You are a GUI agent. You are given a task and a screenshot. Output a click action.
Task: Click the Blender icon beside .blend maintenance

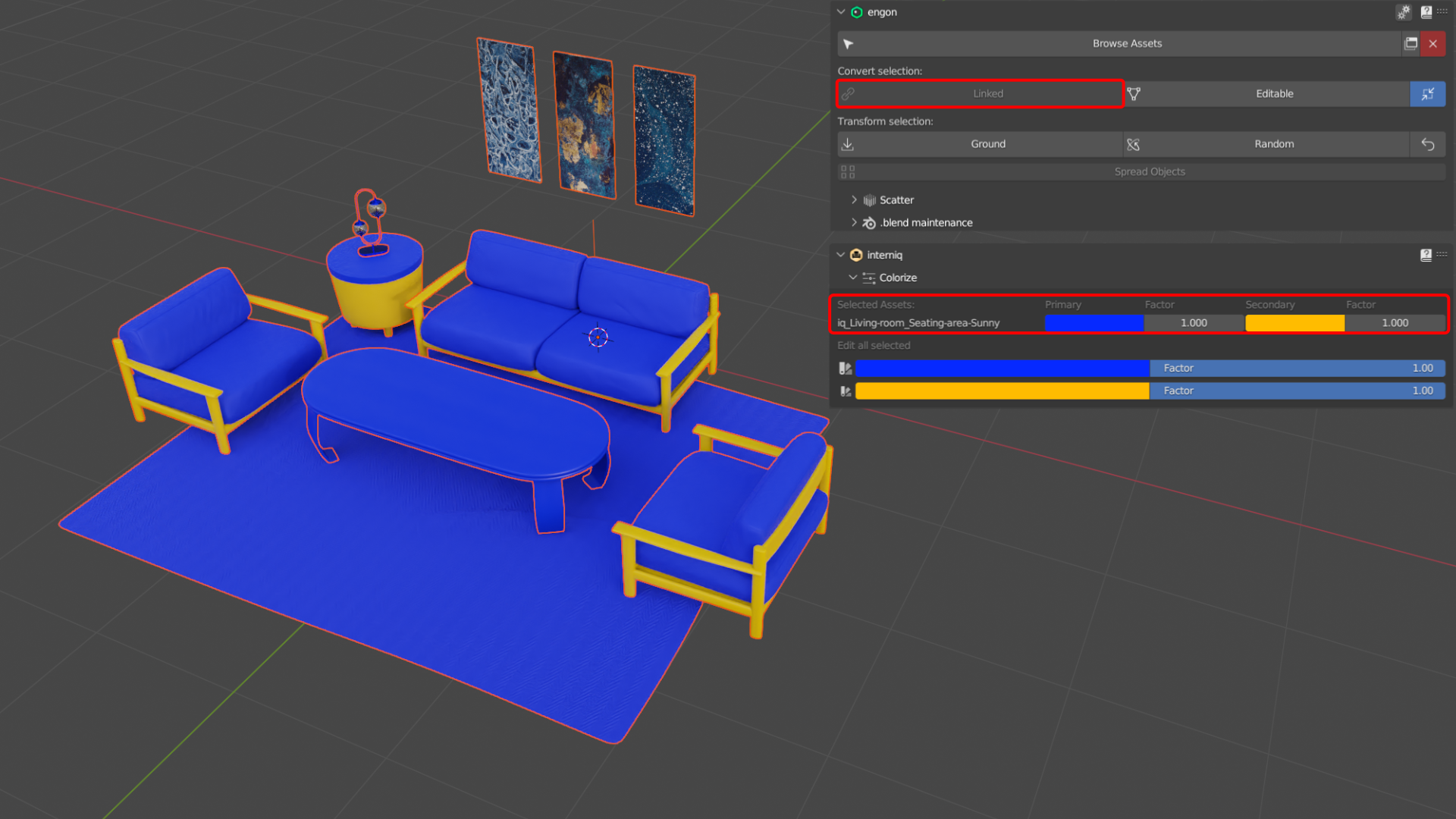coord(869,222)
